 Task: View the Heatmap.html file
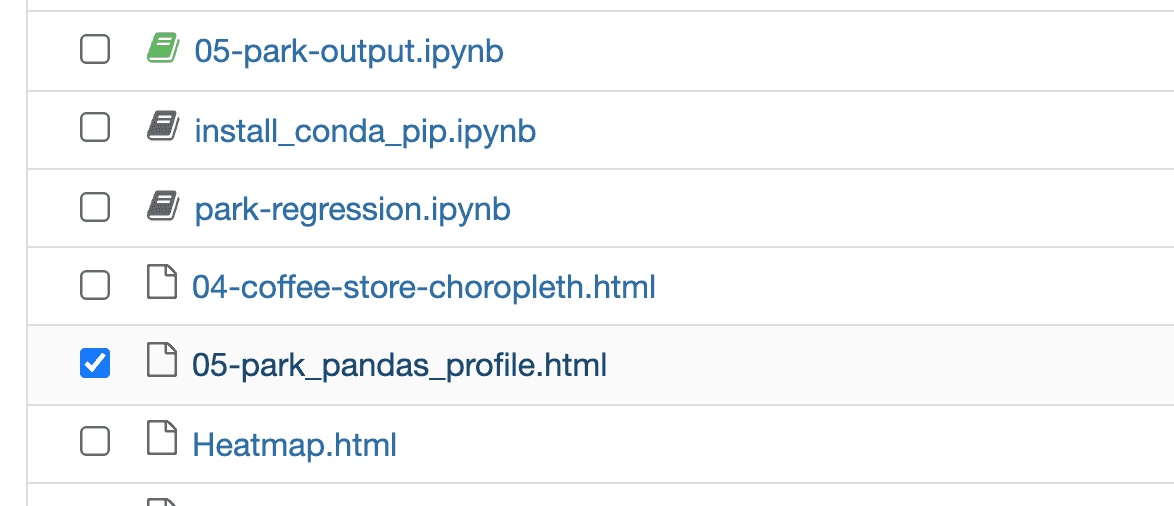tap(294, 443)
